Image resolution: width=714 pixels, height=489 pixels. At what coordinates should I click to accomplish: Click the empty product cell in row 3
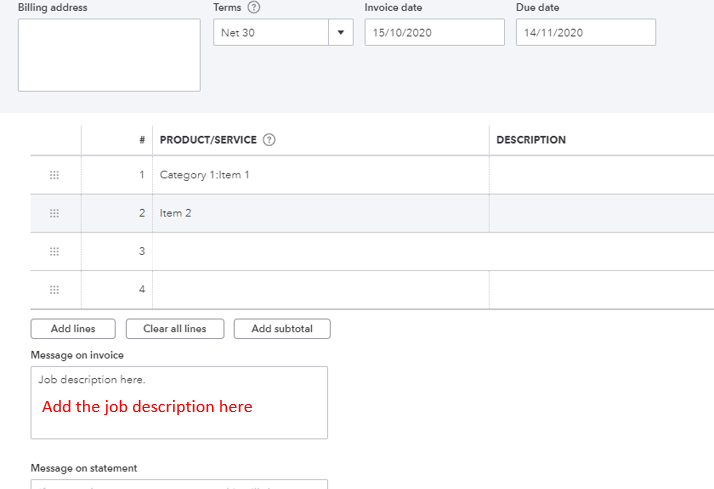click(x=320, y=251)
